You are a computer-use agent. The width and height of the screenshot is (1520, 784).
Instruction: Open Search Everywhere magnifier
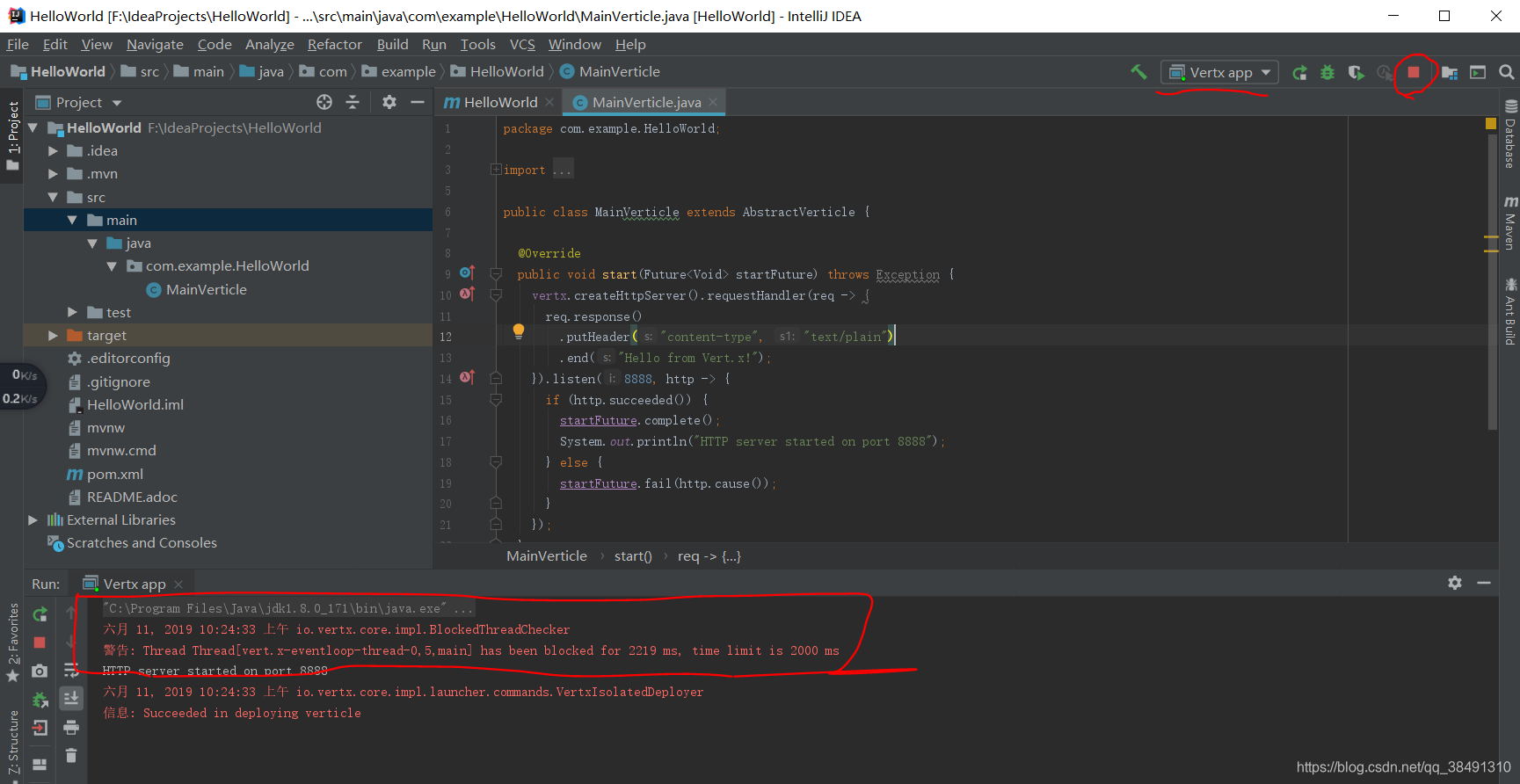[1506, 72]
